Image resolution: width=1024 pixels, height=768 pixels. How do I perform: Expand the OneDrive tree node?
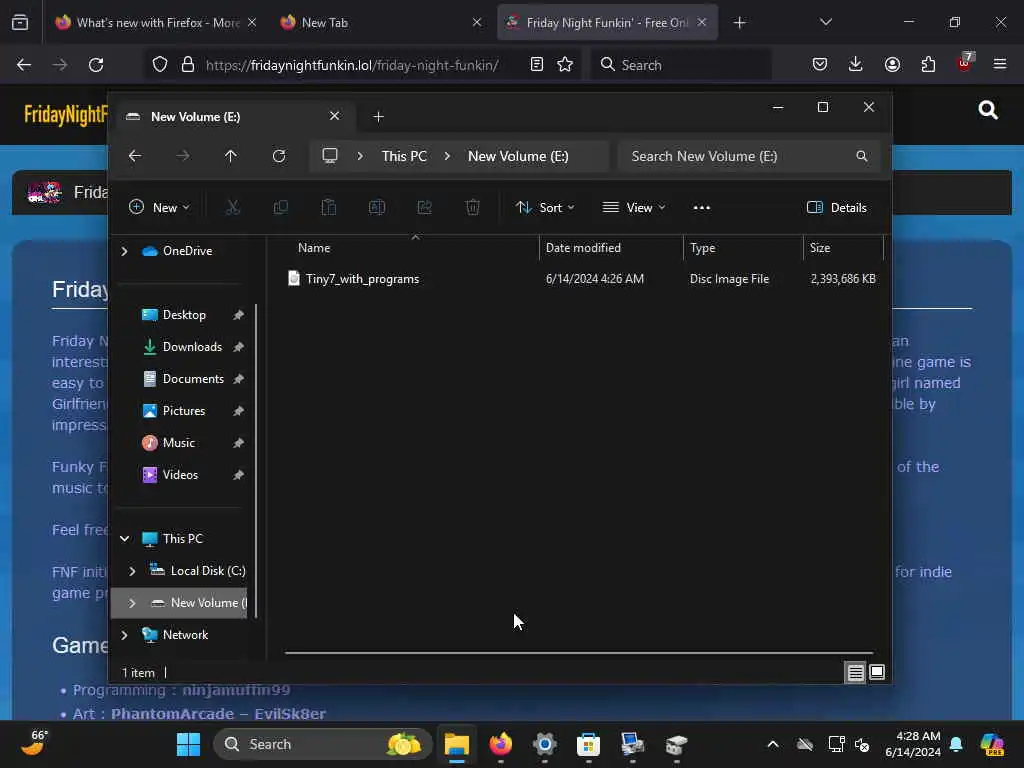[124, 251]
